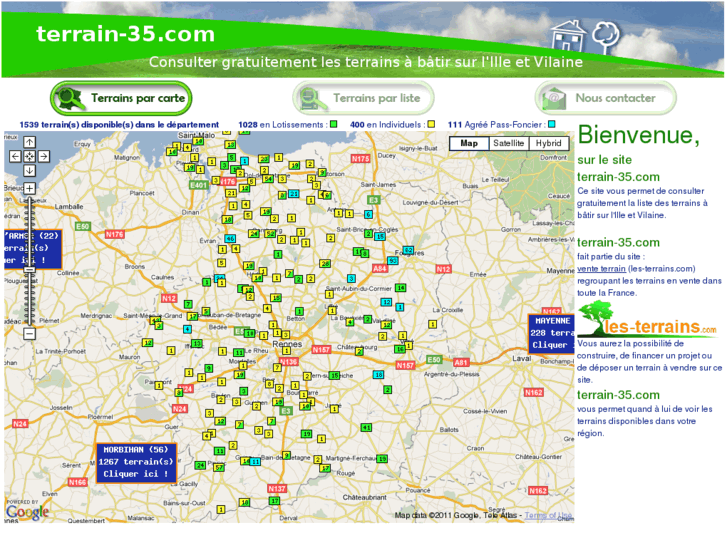Select yellow marker 52 near Combourg
Viewport: 727px width, 545px height.
point(269,233)
